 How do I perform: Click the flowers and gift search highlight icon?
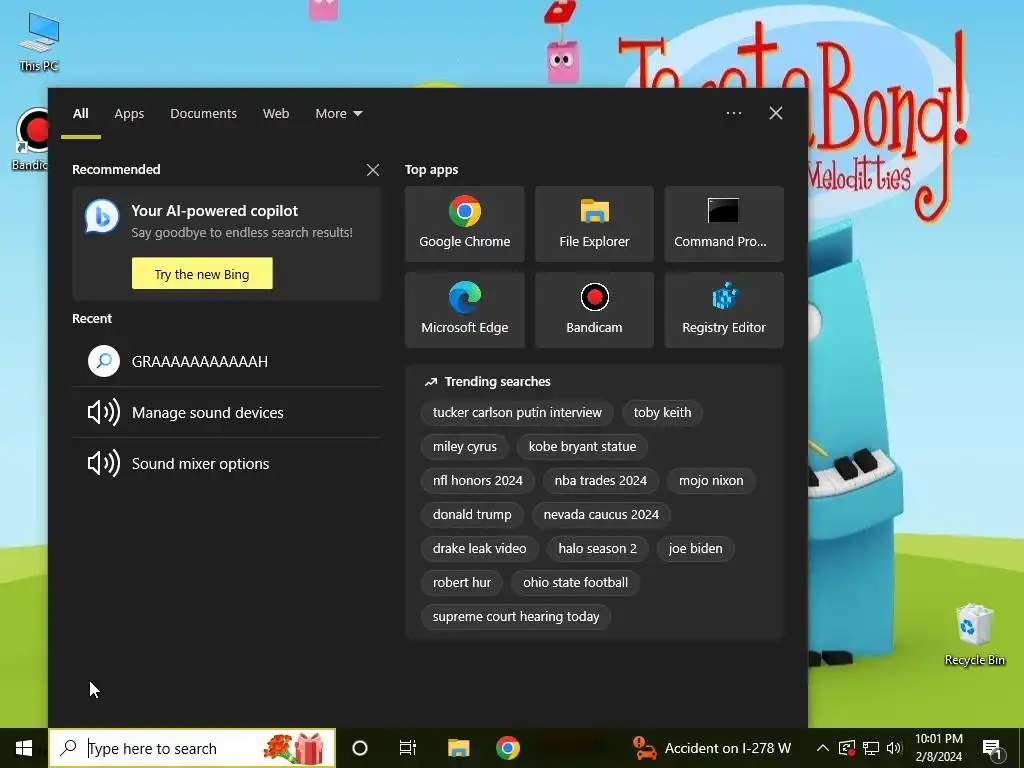point(294,748)
